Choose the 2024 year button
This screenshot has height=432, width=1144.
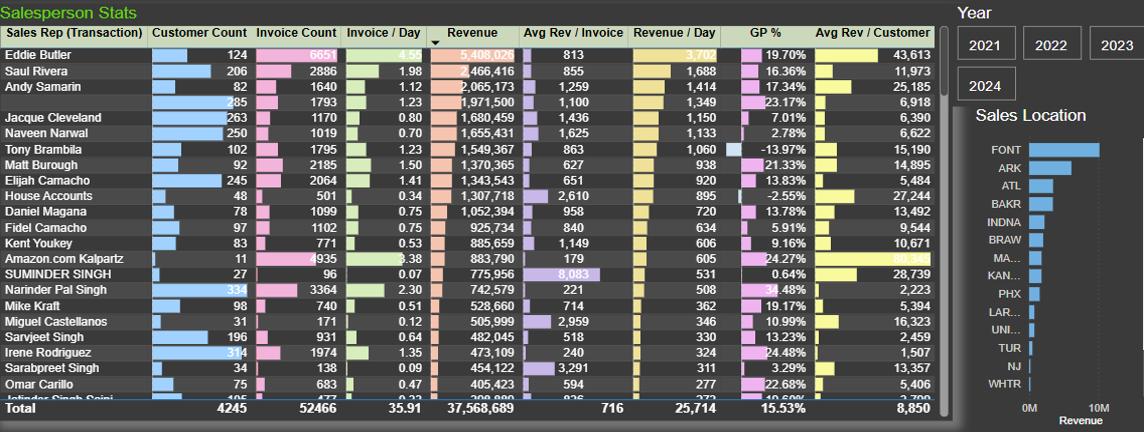point(986,84)
